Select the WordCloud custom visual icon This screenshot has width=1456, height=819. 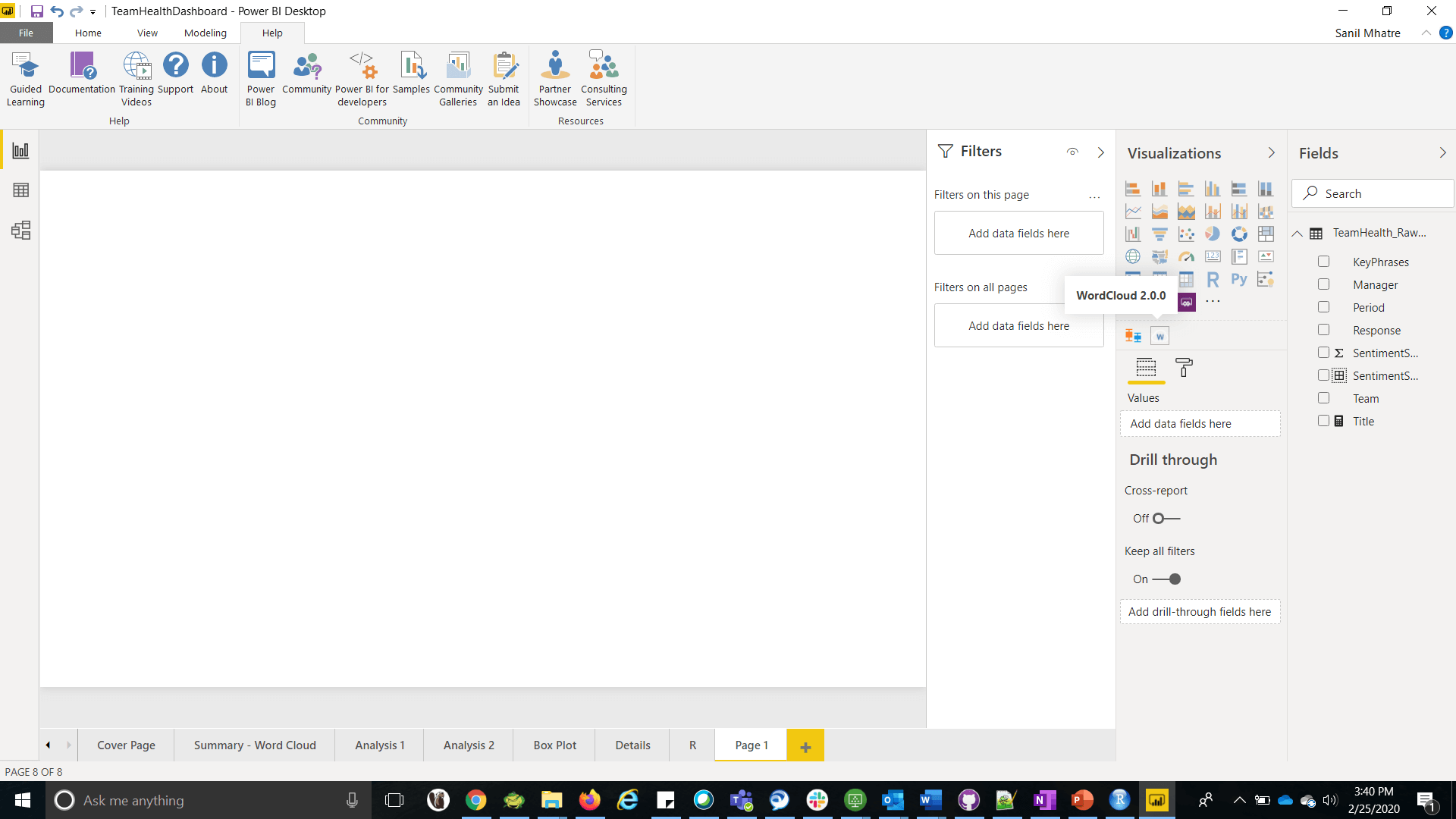tap(1159, 336)
